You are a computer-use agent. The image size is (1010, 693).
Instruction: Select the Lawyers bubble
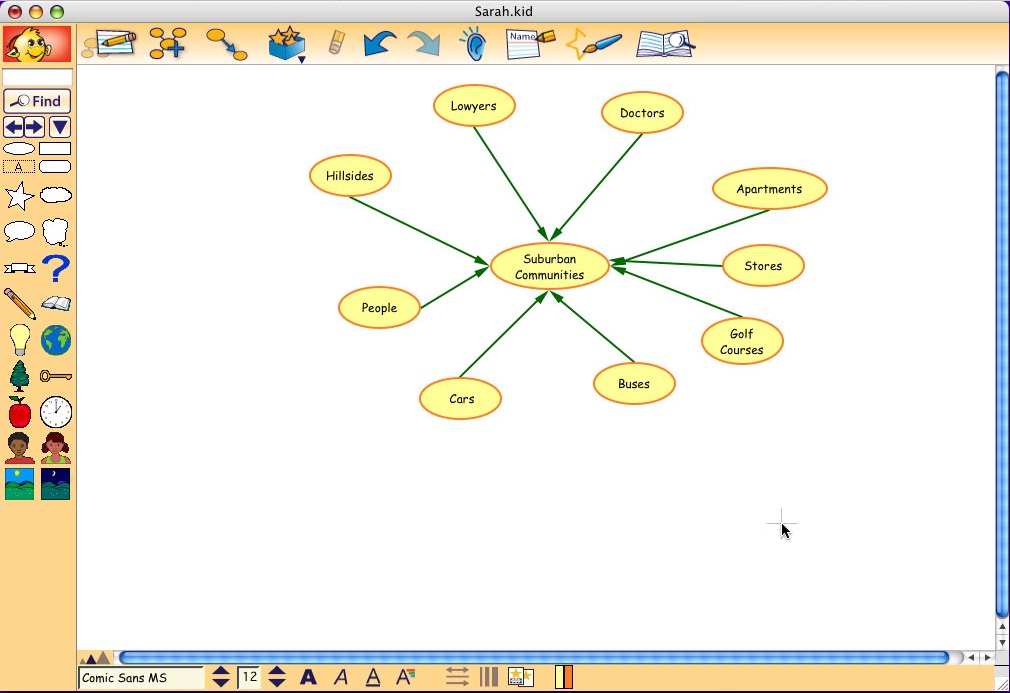(473, 106)
